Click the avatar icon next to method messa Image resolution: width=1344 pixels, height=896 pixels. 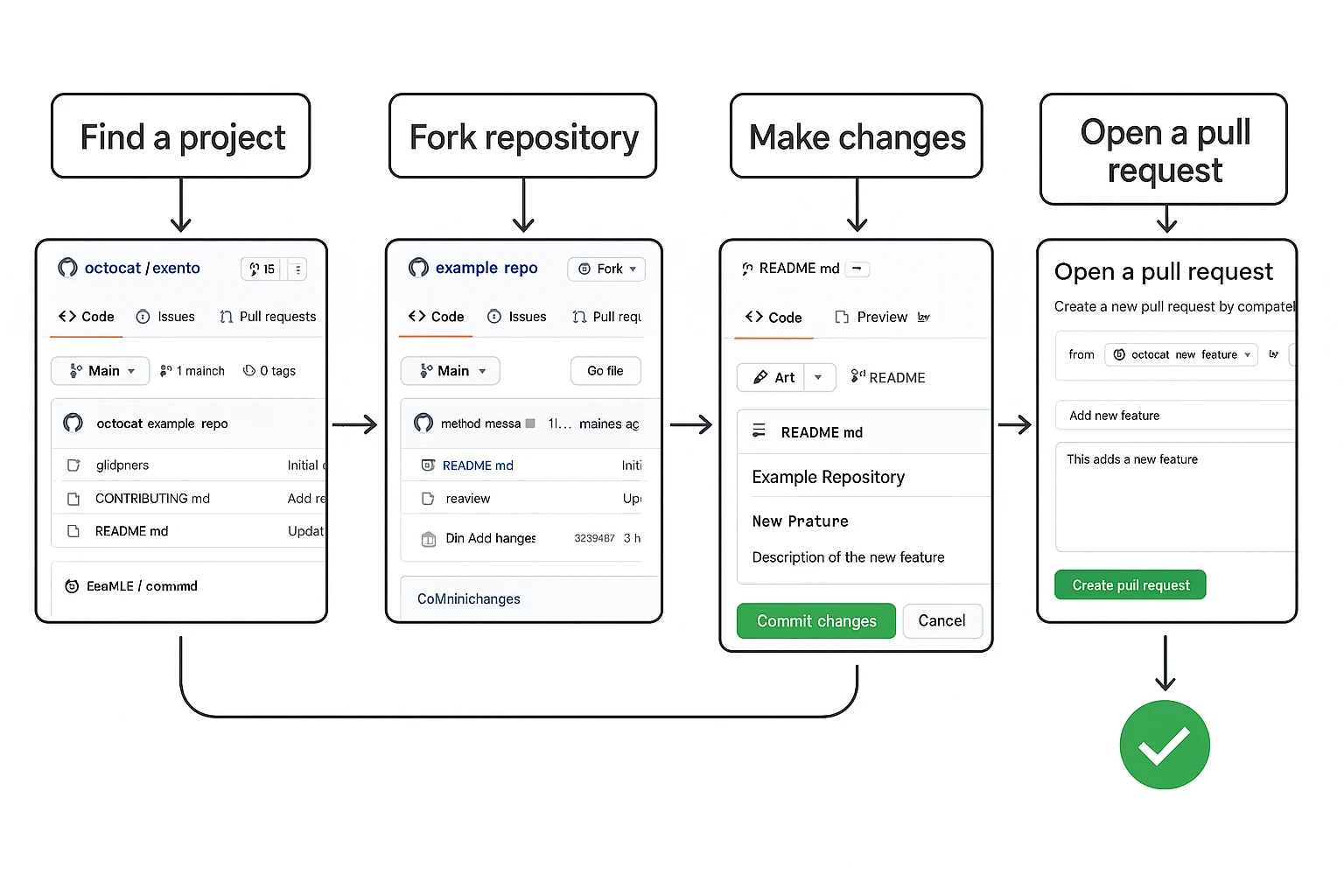click(x=423, y=423)
